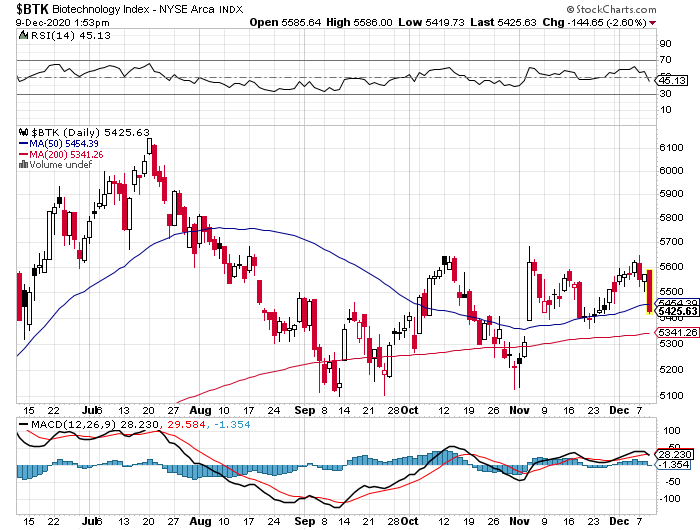Select the Nov marker on the date axis
The height and width of the screenshot is (530, 700).
click(x=518, y=409)
